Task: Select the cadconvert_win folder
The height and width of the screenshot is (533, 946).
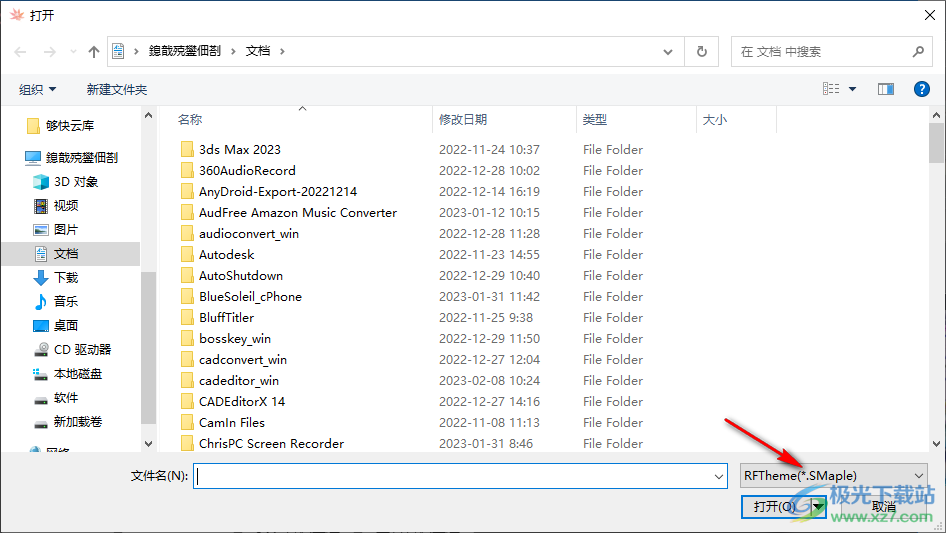Action: click(x=243, y=360)
